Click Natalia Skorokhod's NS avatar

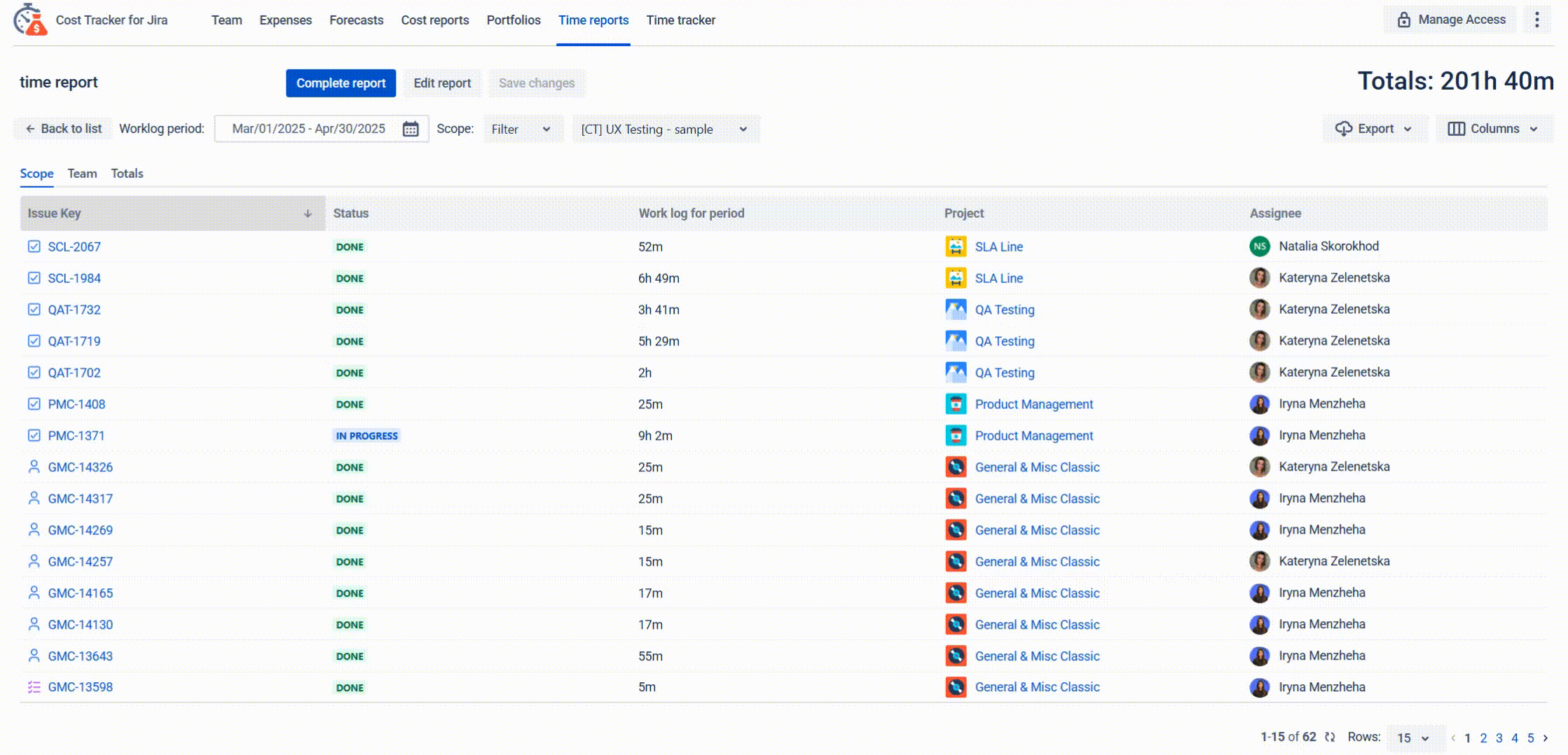1260,246
